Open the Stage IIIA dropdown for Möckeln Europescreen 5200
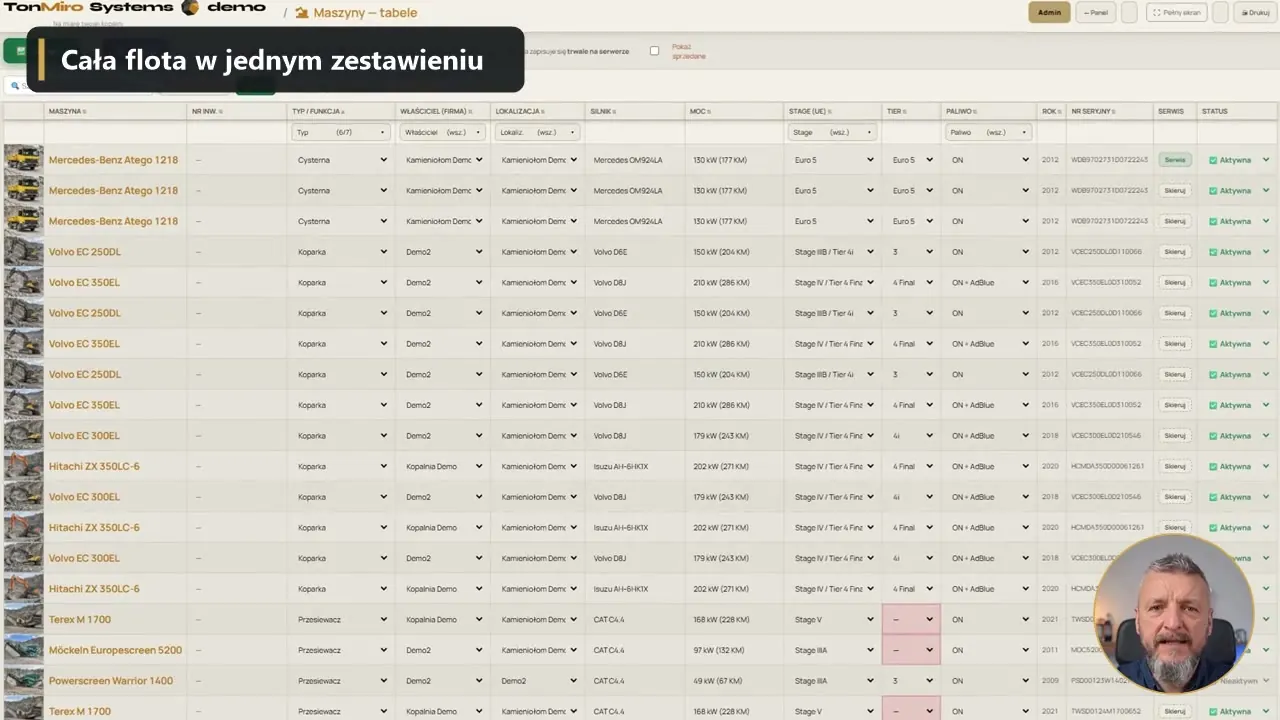The height and width of the screenshot is (720, 1280). 833,650
